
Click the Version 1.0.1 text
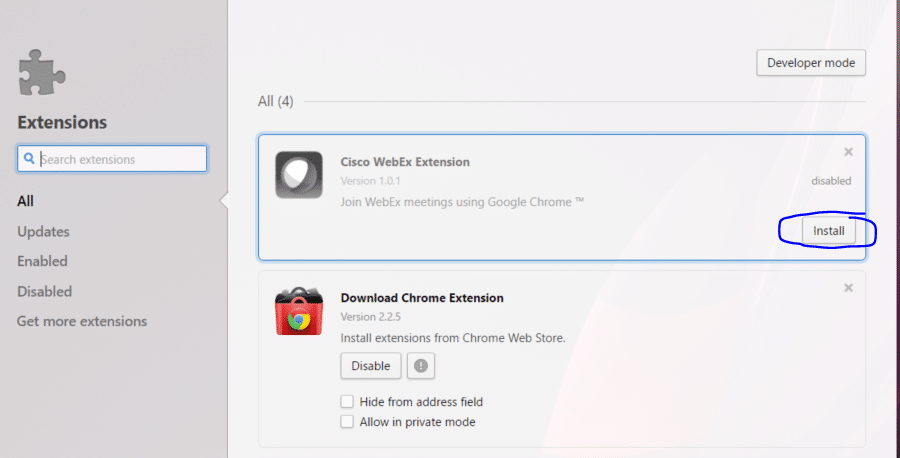tap(370, 181)
